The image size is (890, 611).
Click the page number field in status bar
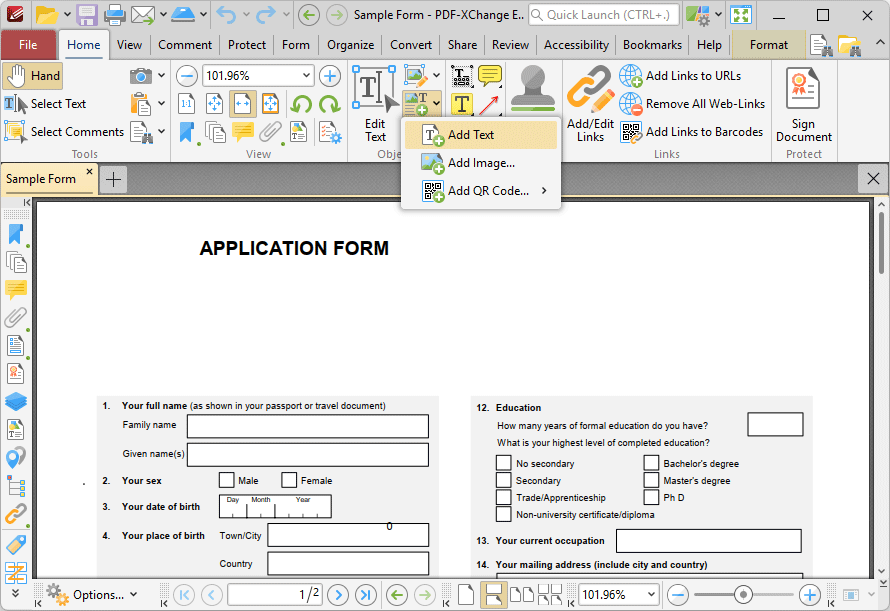coord(275,595)
